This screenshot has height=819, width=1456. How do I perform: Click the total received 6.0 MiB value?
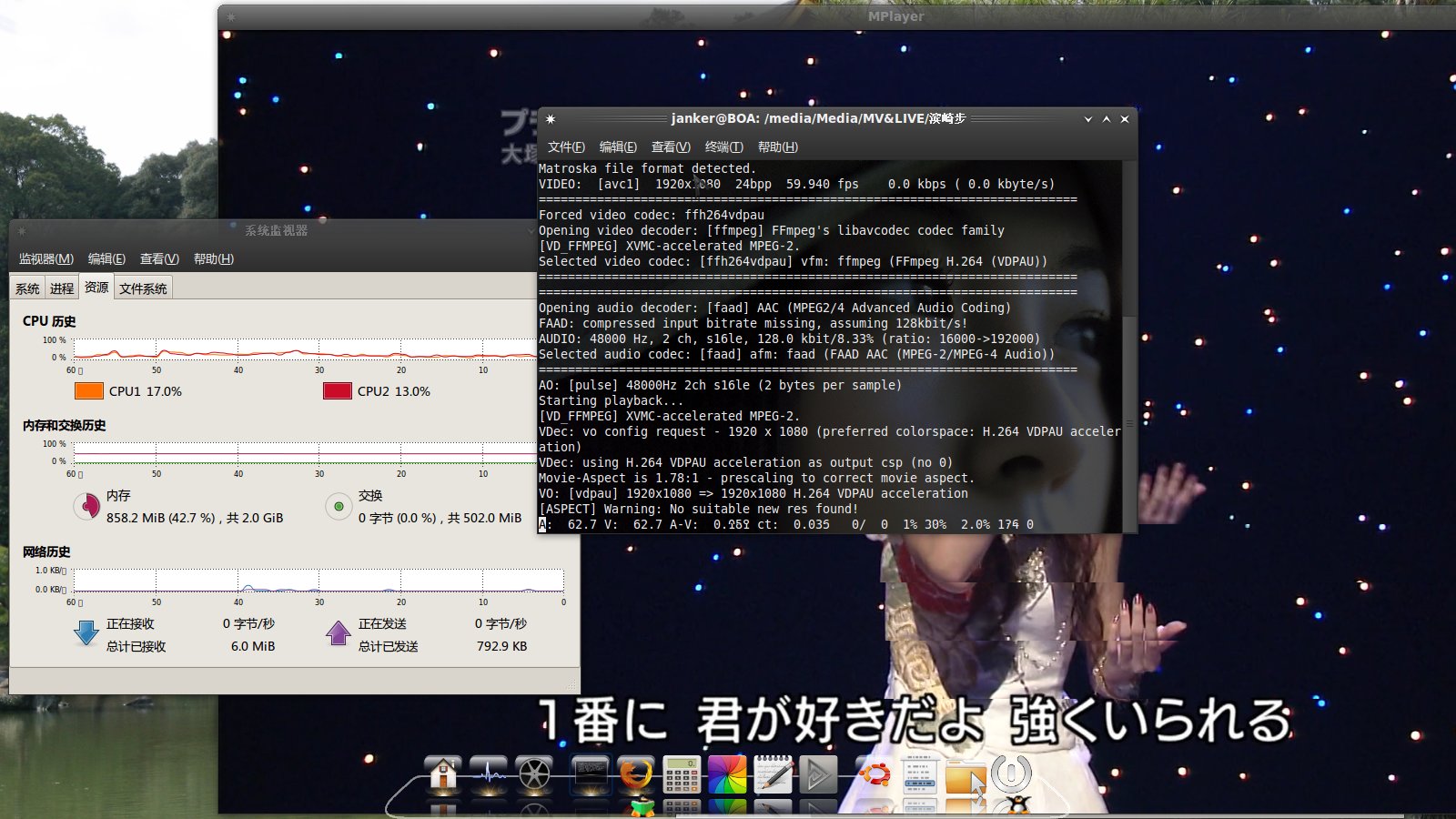253,646
